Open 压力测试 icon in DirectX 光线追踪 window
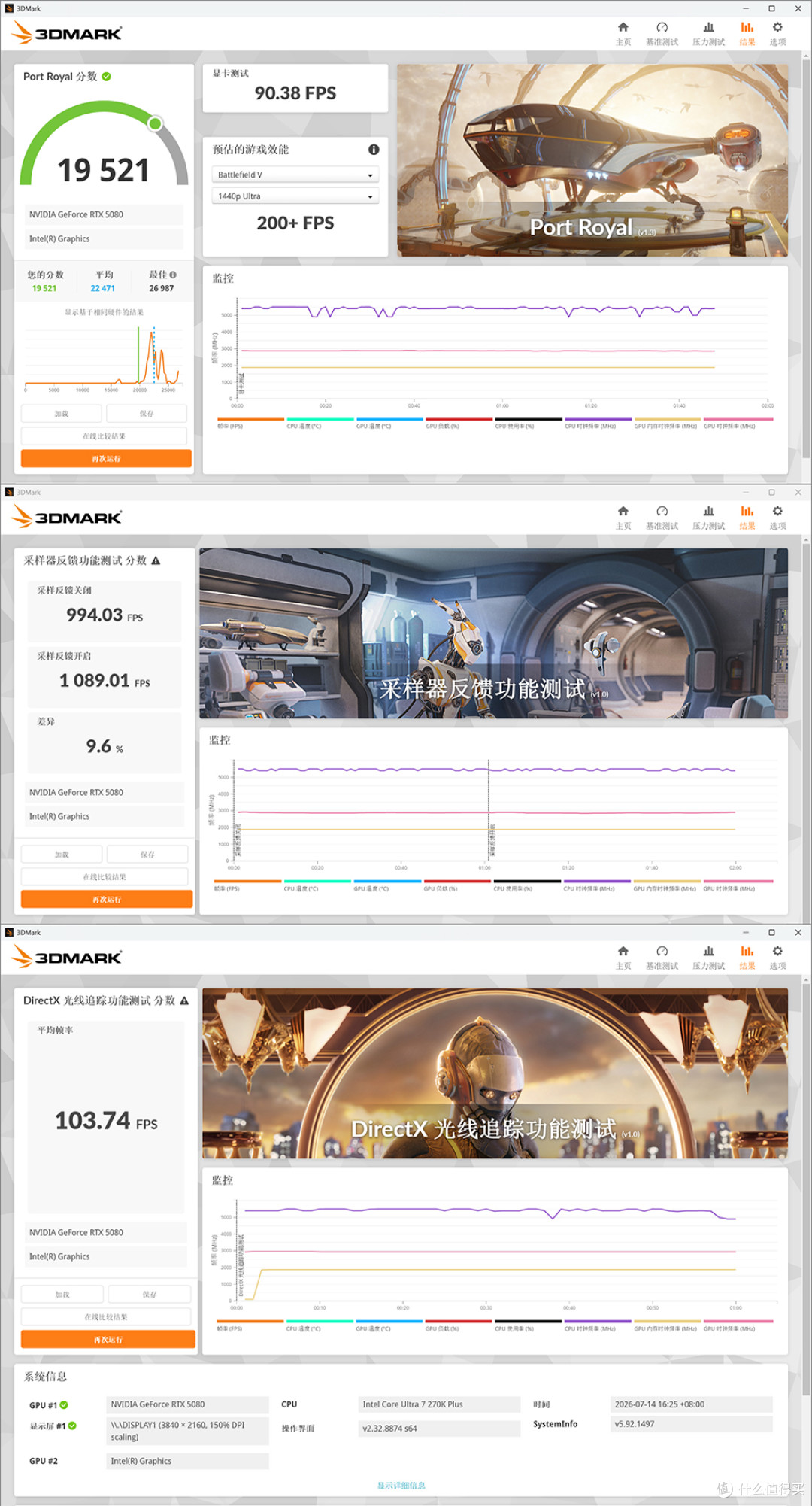The width and height of the screenshot is (812, 1506). [708, 958]
